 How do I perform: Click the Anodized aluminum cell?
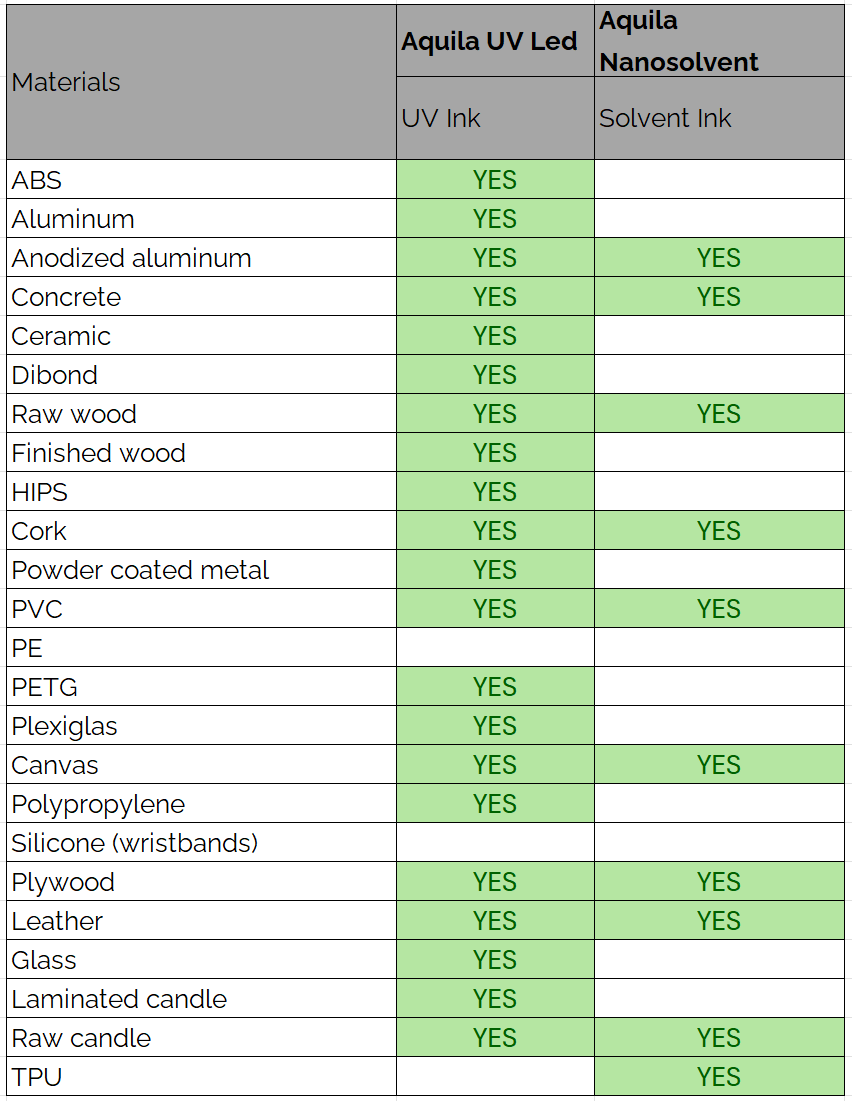coord(131,258)
